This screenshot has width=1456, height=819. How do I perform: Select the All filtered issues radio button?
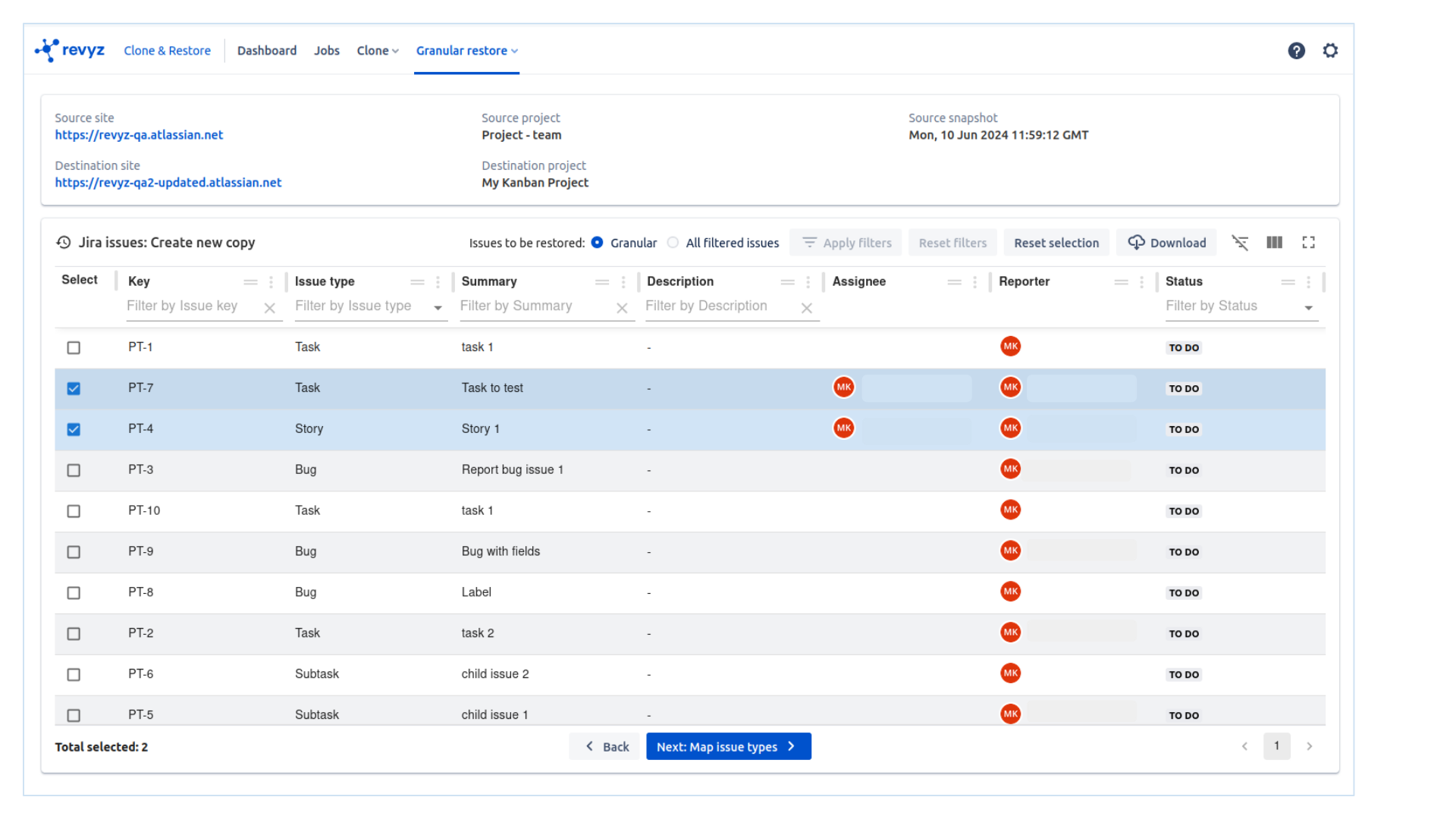(673, 243)
